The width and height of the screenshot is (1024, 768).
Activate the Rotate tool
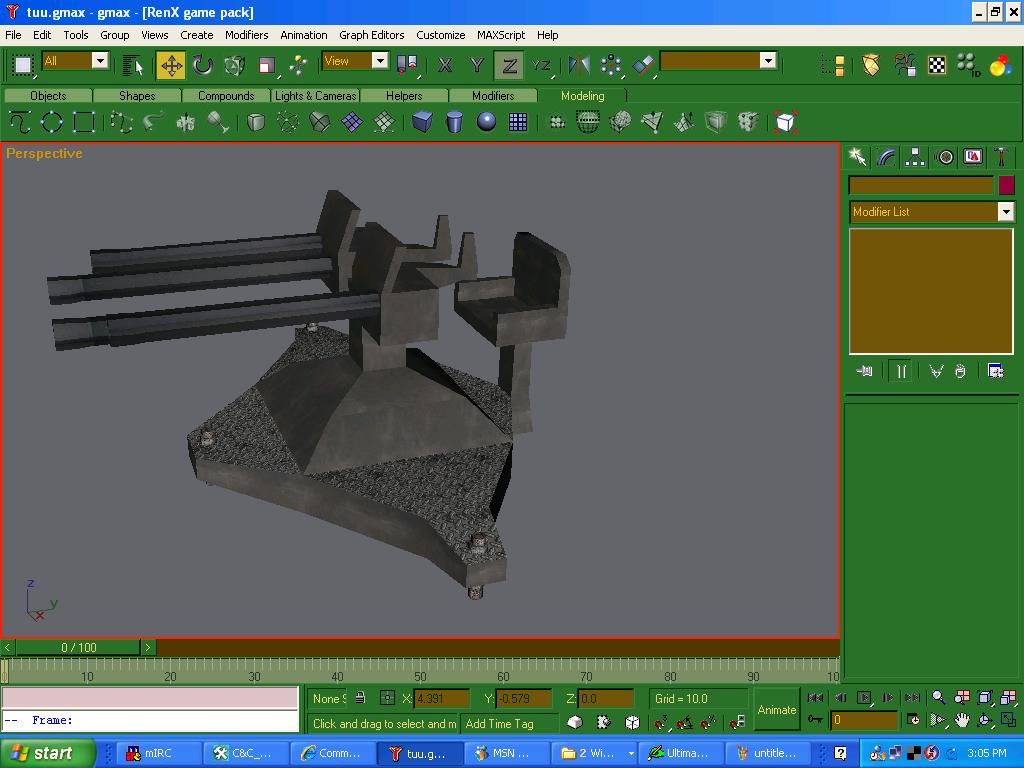point(203,66)
